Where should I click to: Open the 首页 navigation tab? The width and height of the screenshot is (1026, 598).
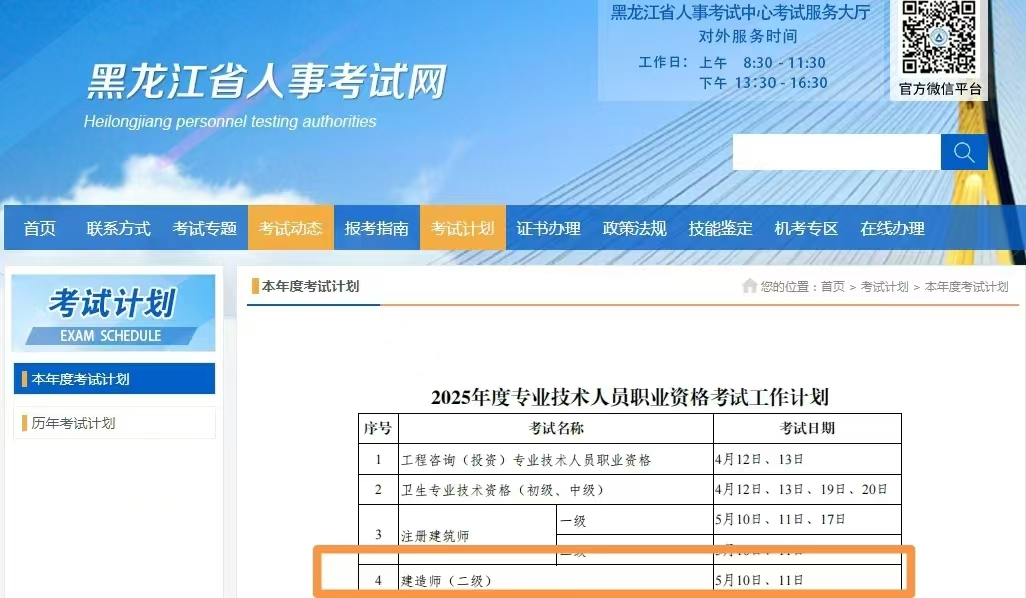click(40, 228)
